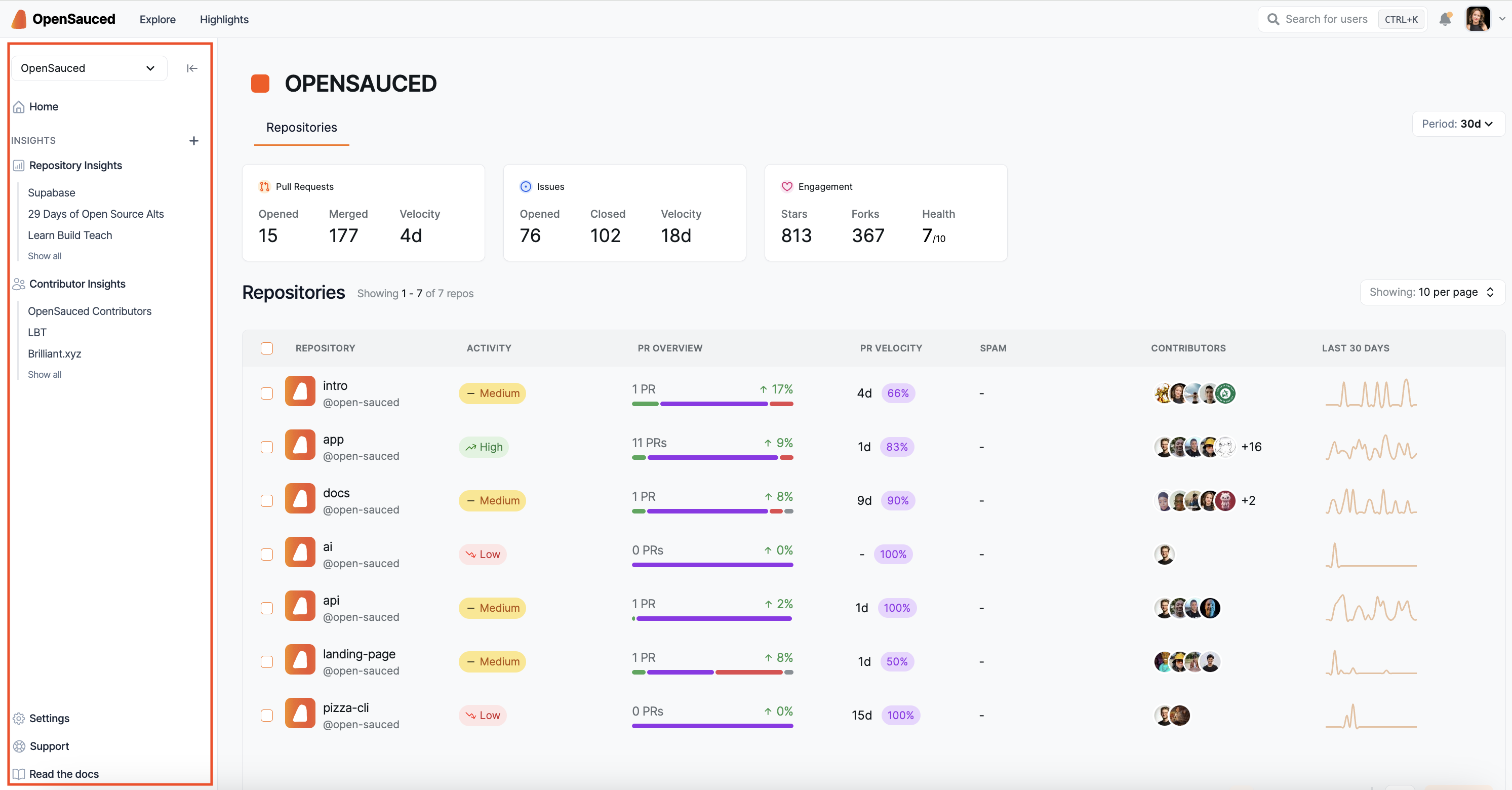
Task: Open the Supabase insight link
Action: click(51, 192)
